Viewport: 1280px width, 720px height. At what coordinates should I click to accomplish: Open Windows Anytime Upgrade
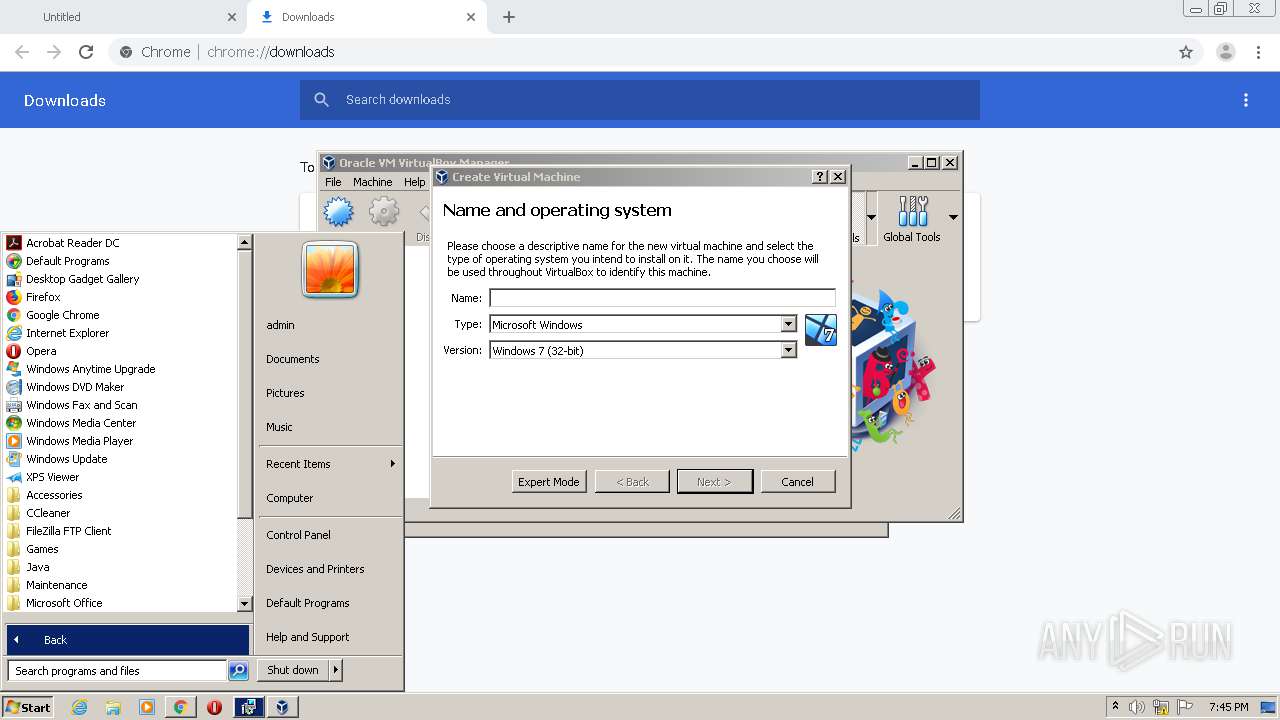90,369
